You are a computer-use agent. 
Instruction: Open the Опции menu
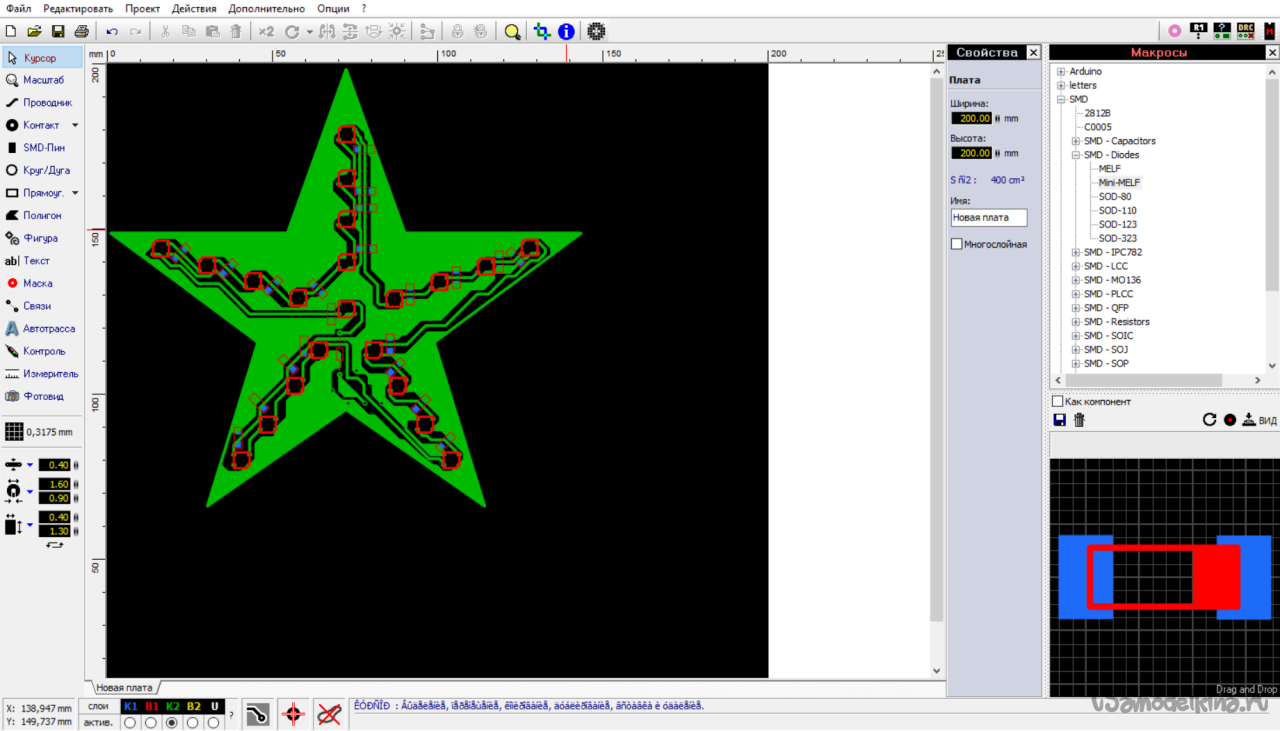click(x=333, y=8)
